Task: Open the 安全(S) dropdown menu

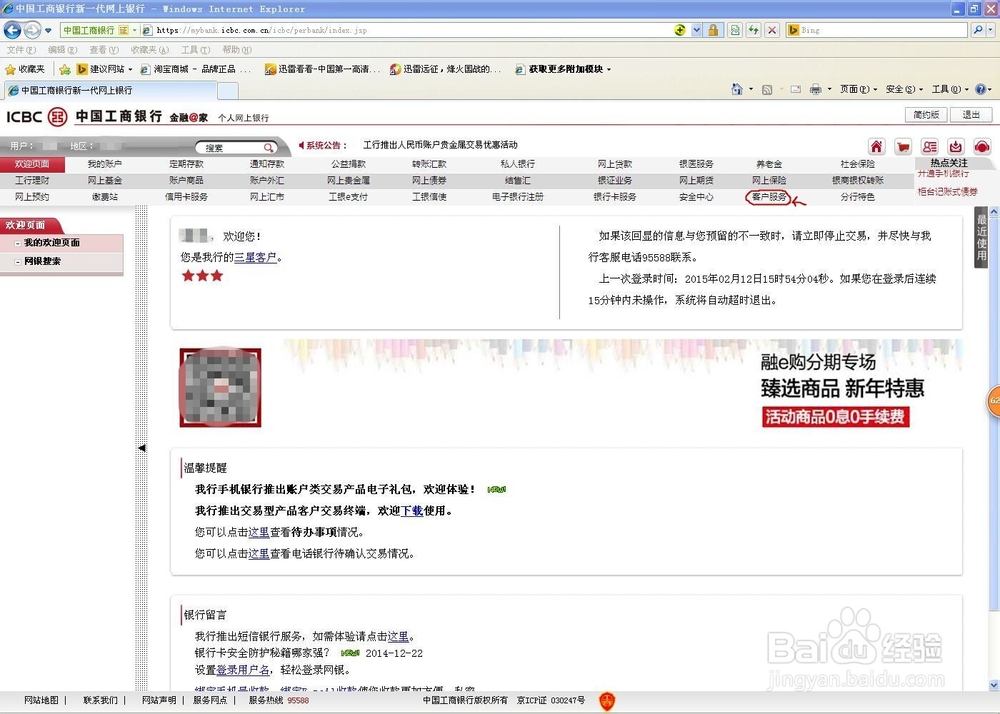Action: (904, 89)
